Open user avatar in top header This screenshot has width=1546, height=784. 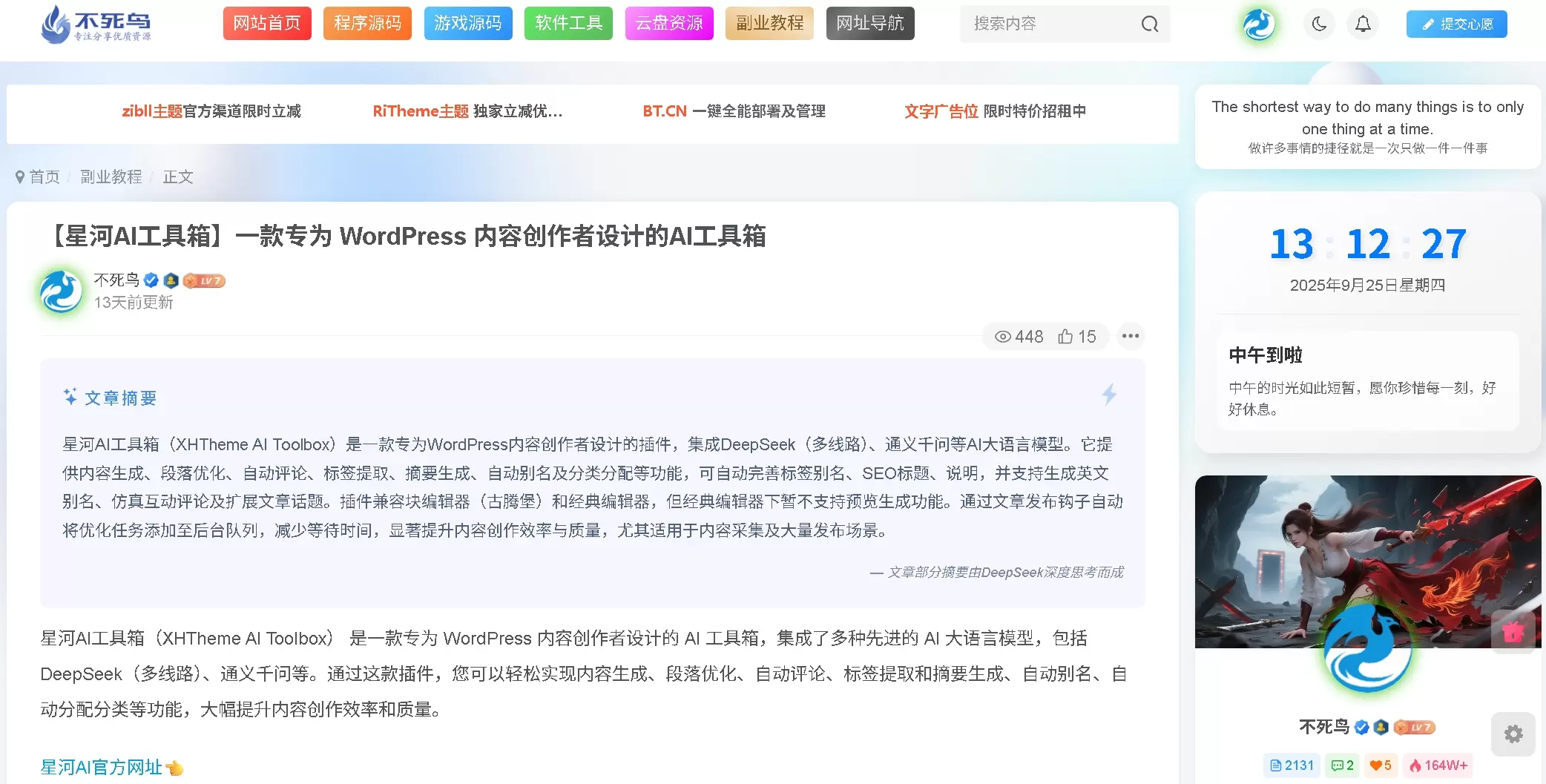coord(1259,24)
